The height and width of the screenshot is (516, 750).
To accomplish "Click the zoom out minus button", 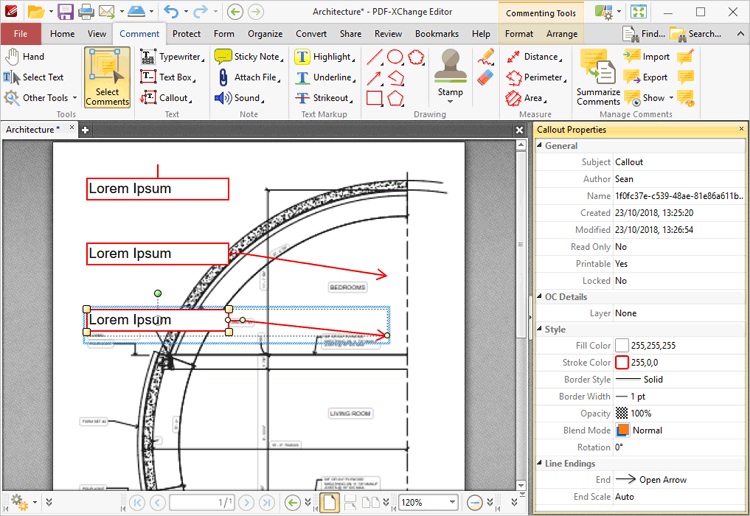I will (474, 503).
